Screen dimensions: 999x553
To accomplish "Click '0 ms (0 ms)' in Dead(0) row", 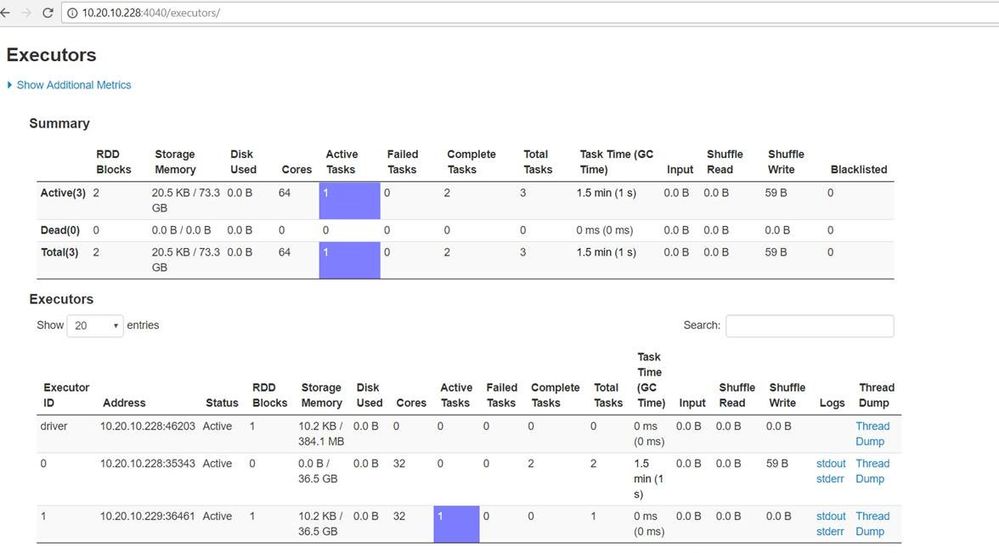I will (604, 231).
